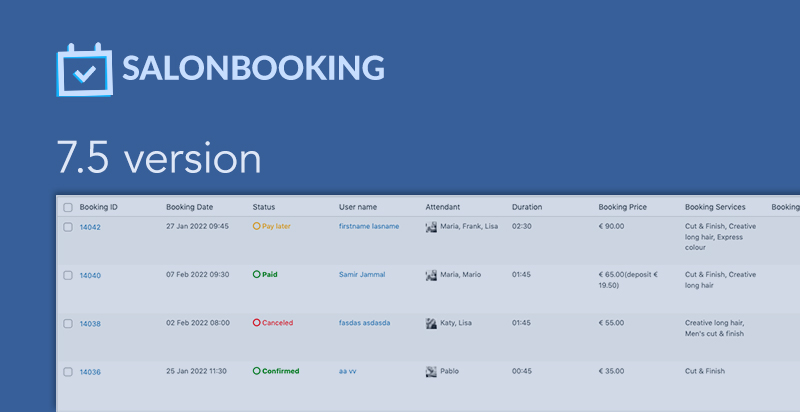Check the box for booking 14042

tap(68, 227)
